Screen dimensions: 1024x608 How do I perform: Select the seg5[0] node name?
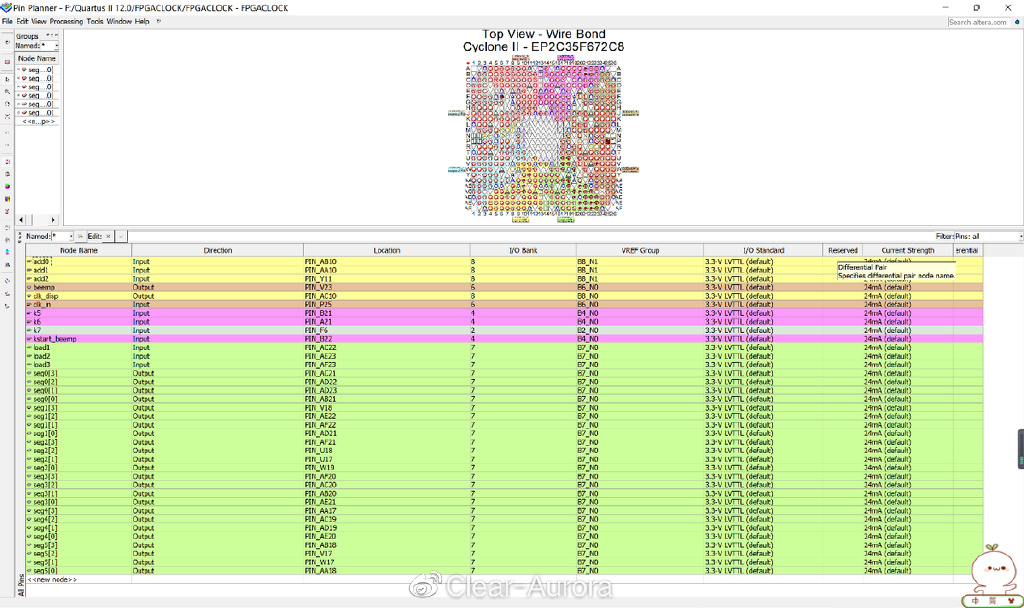(45, 571)
